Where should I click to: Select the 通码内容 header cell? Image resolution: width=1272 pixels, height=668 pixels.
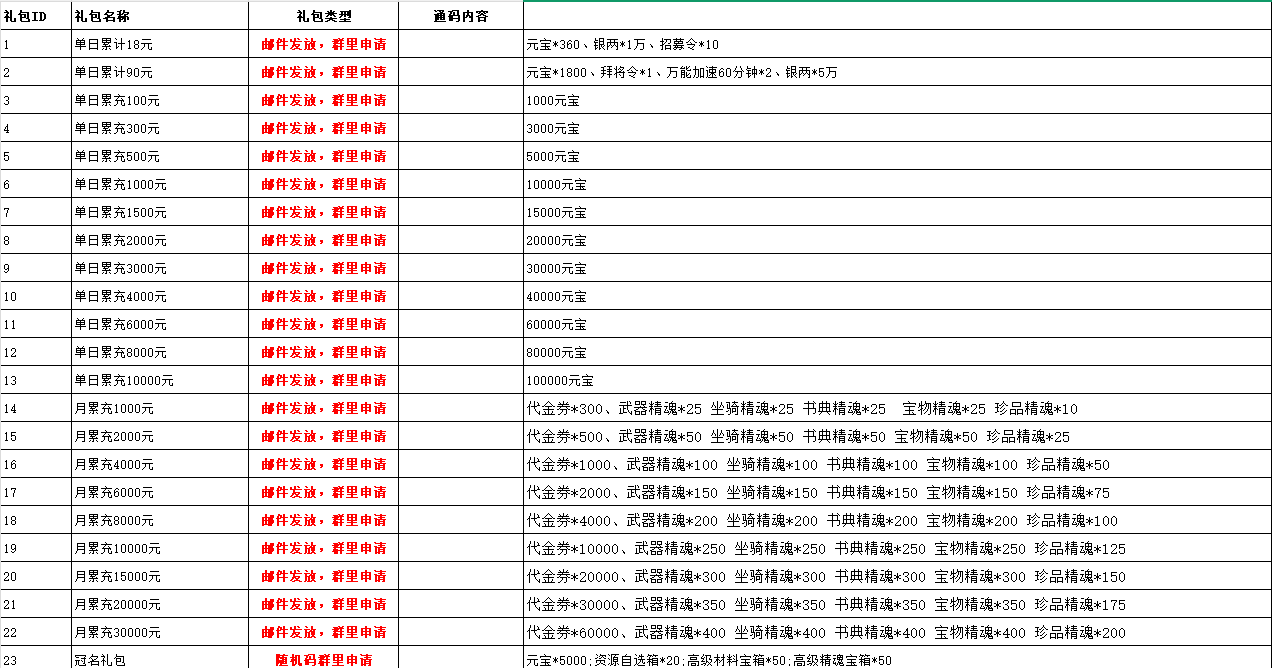[x=460, y=16]
